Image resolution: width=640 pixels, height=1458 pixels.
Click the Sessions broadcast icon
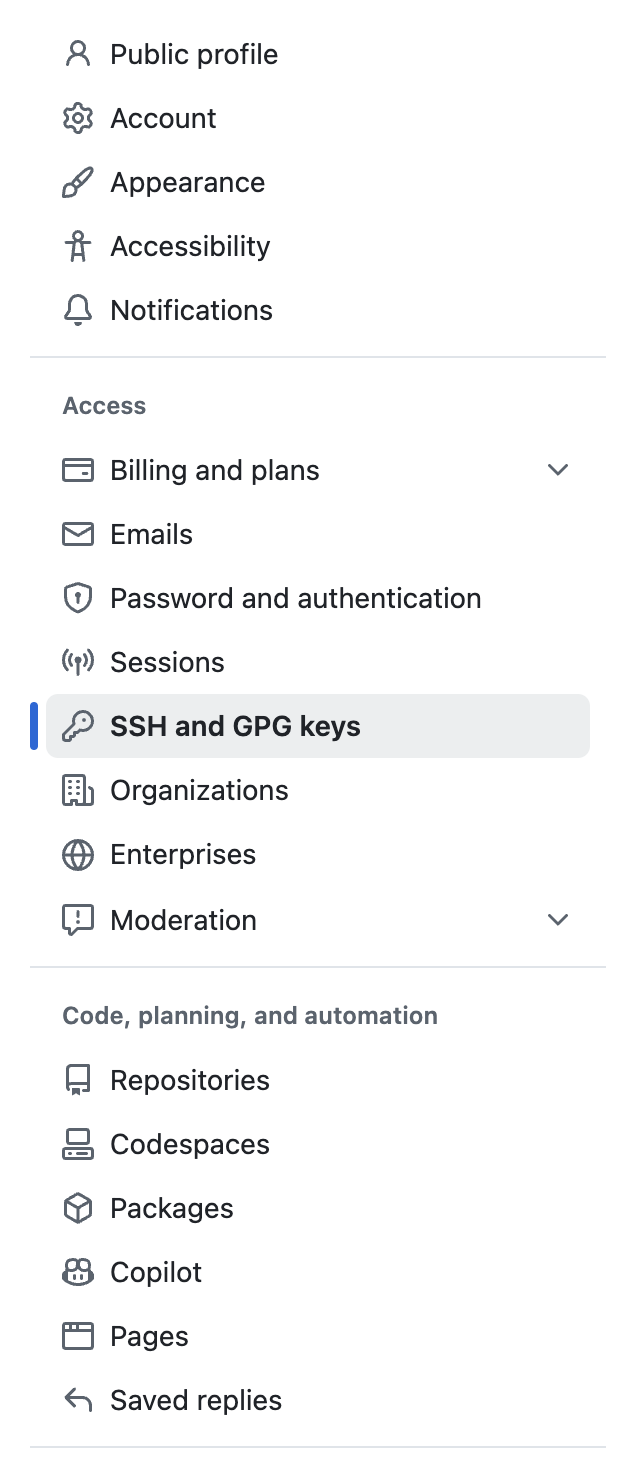pyautogui.click(x=78, y=662)
